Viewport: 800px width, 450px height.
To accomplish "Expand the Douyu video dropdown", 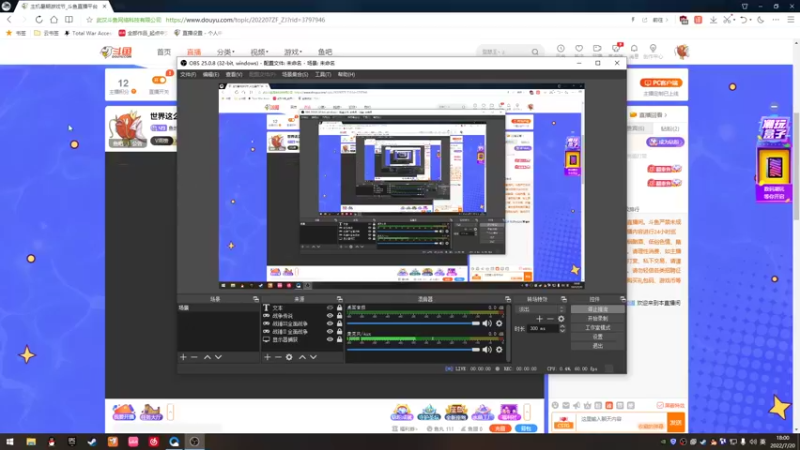I will (259, 52).
